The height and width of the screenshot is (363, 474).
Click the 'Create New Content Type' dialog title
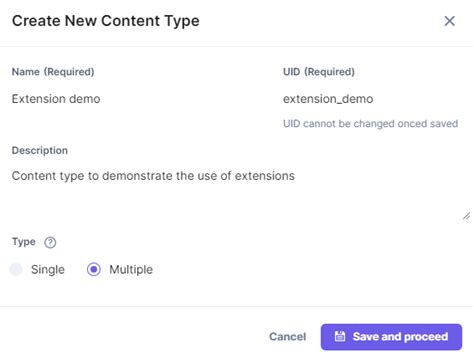click(x=106, y=21)
